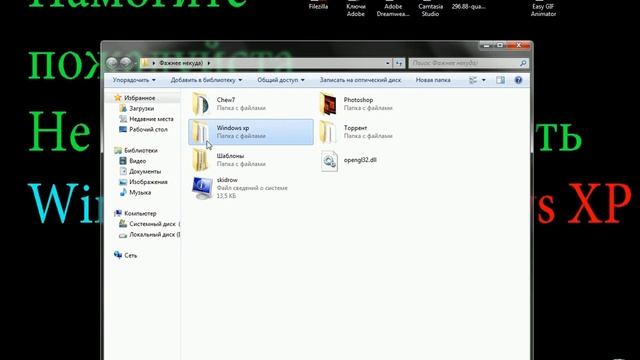Click the skidrow file name text
Screen dimensions: 640x360
[227, 180]
